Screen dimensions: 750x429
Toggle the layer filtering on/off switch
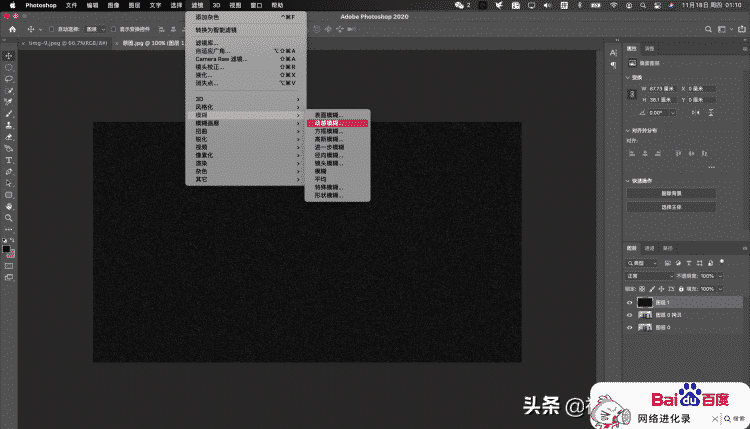pos(722,262)
